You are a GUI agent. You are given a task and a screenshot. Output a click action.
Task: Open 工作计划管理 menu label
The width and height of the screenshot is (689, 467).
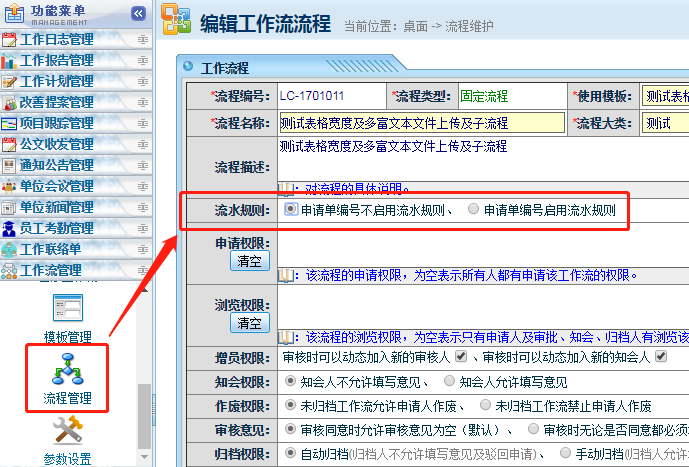57,82
